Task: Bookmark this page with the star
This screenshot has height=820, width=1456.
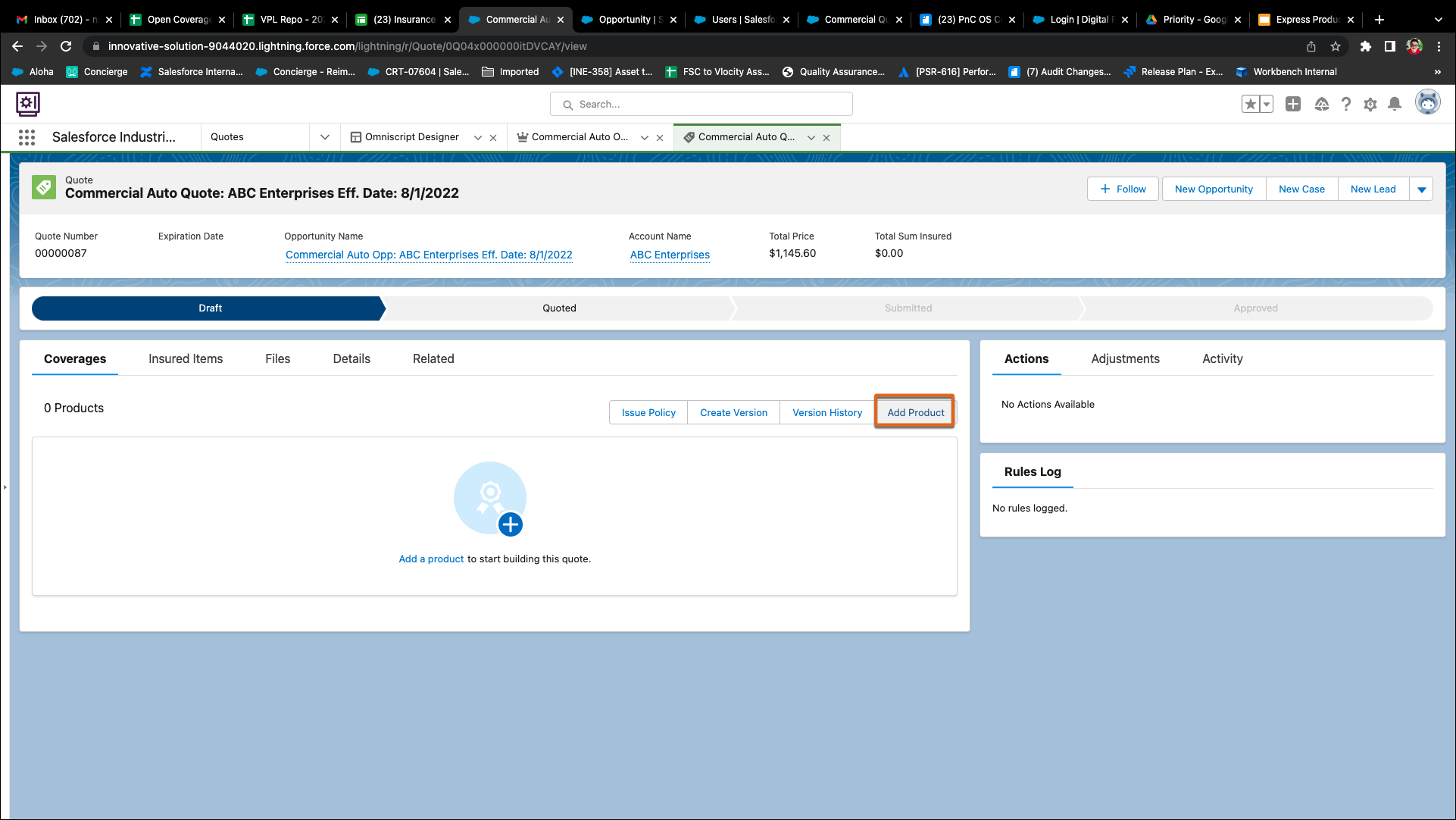Action: point(1336,46)
